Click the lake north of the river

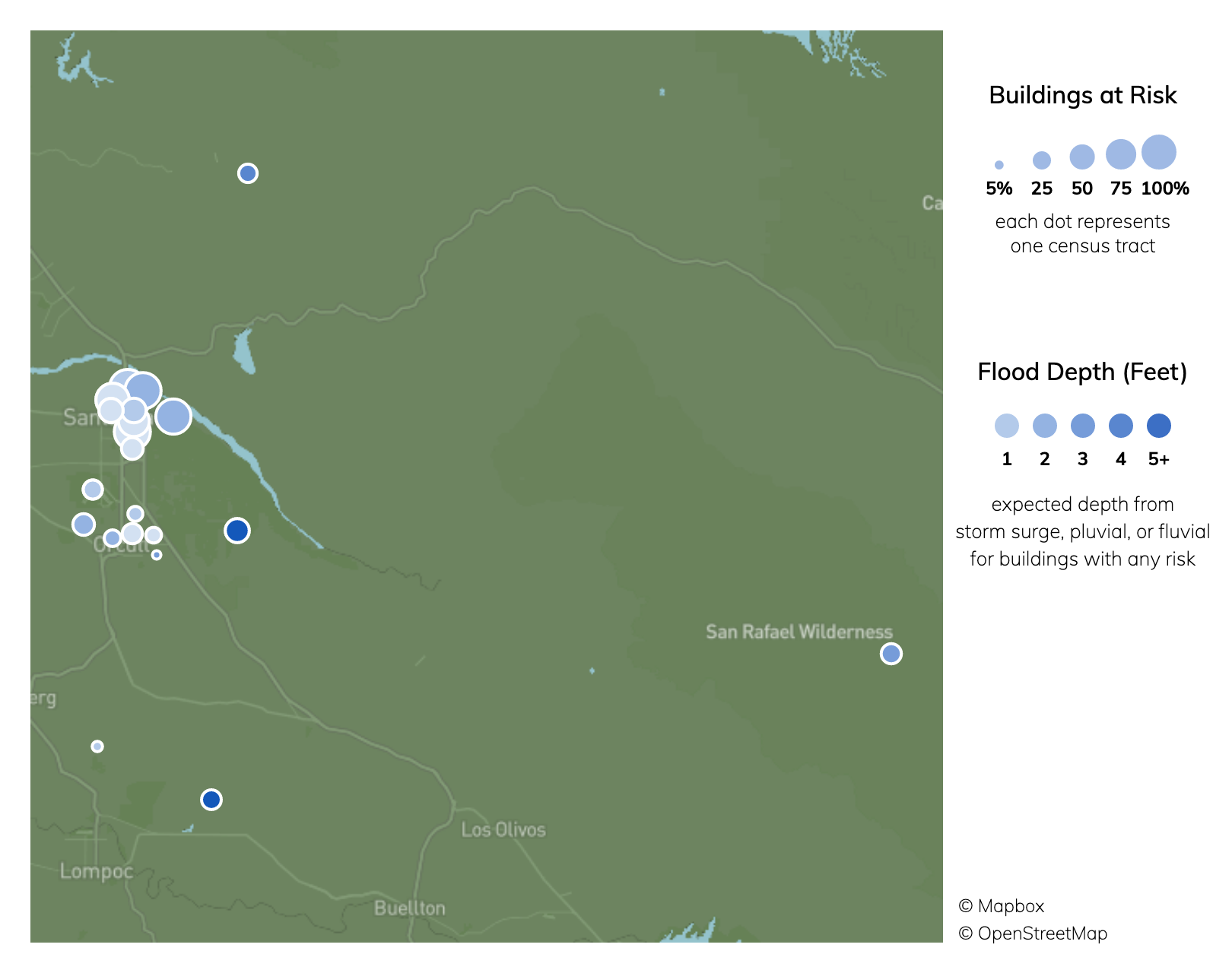[x=244, y=351]
